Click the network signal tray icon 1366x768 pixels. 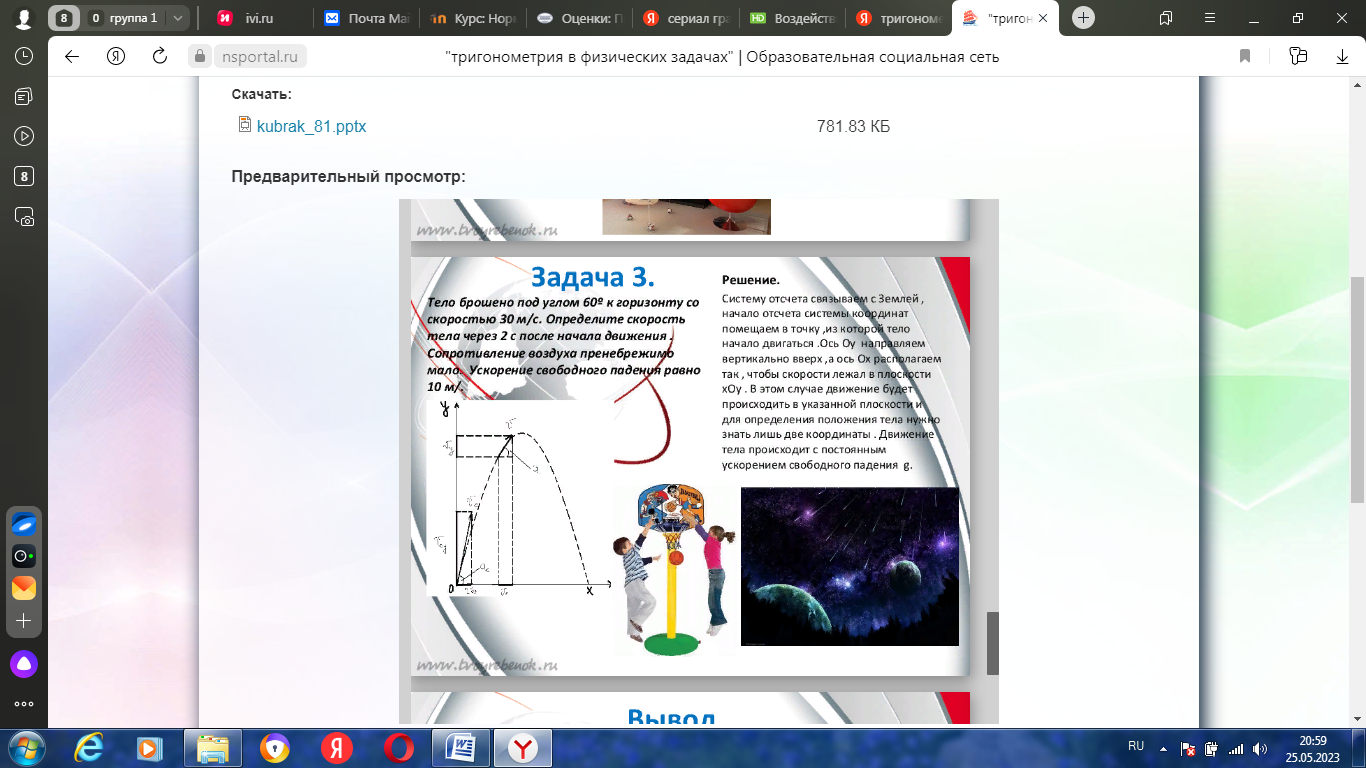[x=1236, y=748]
